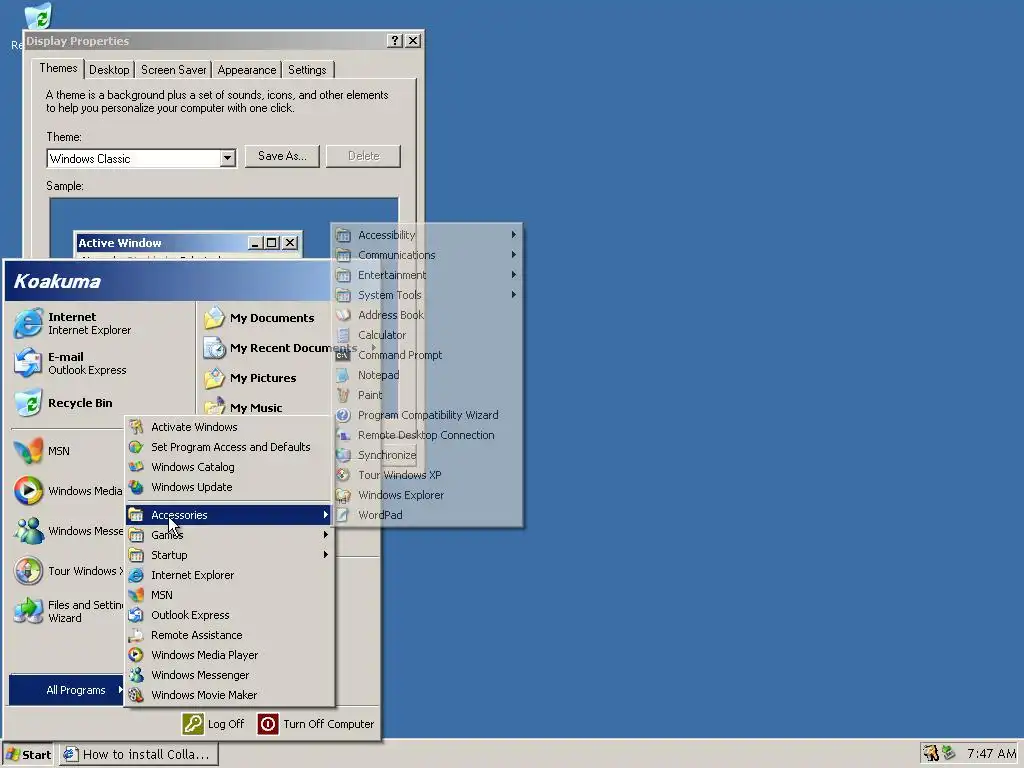Click the taskbar clock showing 7:47 AM

point(991,754)
